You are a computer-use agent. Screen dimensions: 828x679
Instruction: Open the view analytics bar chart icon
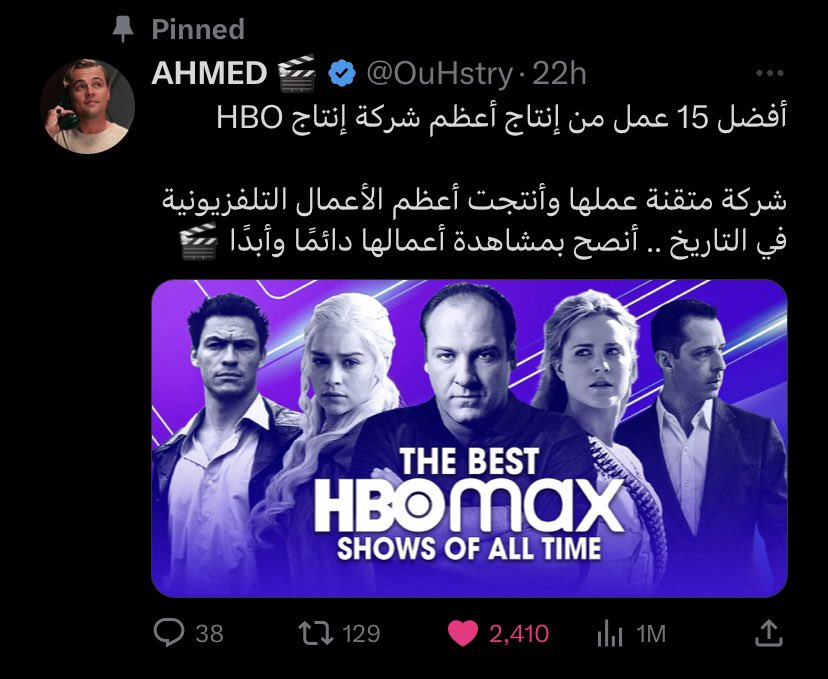click(x=610, y=634)
